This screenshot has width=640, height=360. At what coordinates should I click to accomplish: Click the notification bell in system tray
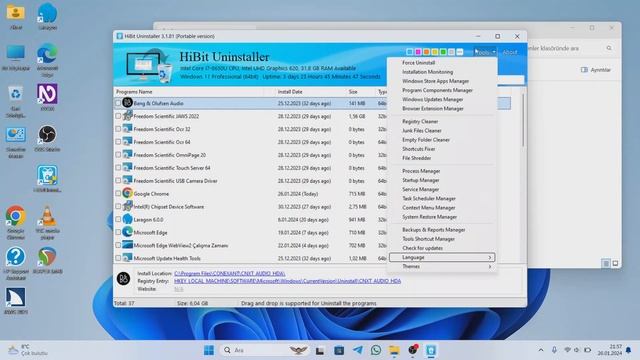(x=629, y=350)
